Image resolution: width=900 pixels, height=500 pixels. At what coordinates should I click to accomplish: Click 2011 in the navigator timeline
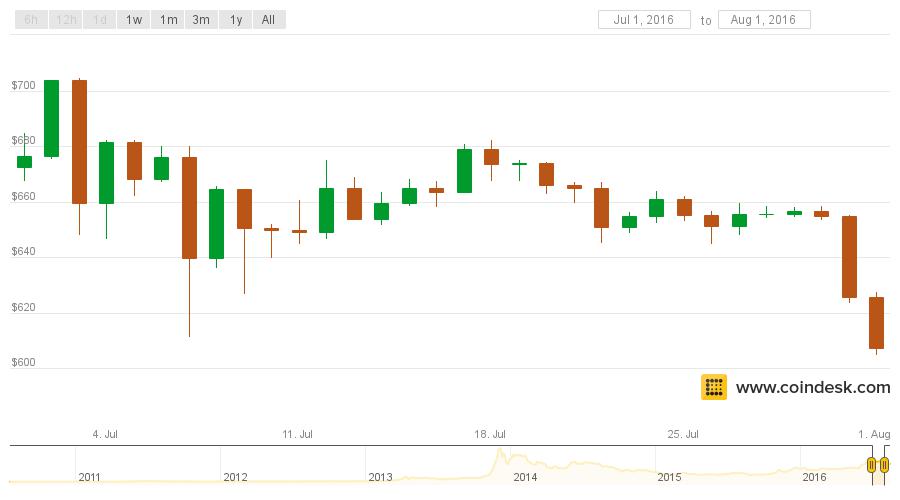click(90, 477)
